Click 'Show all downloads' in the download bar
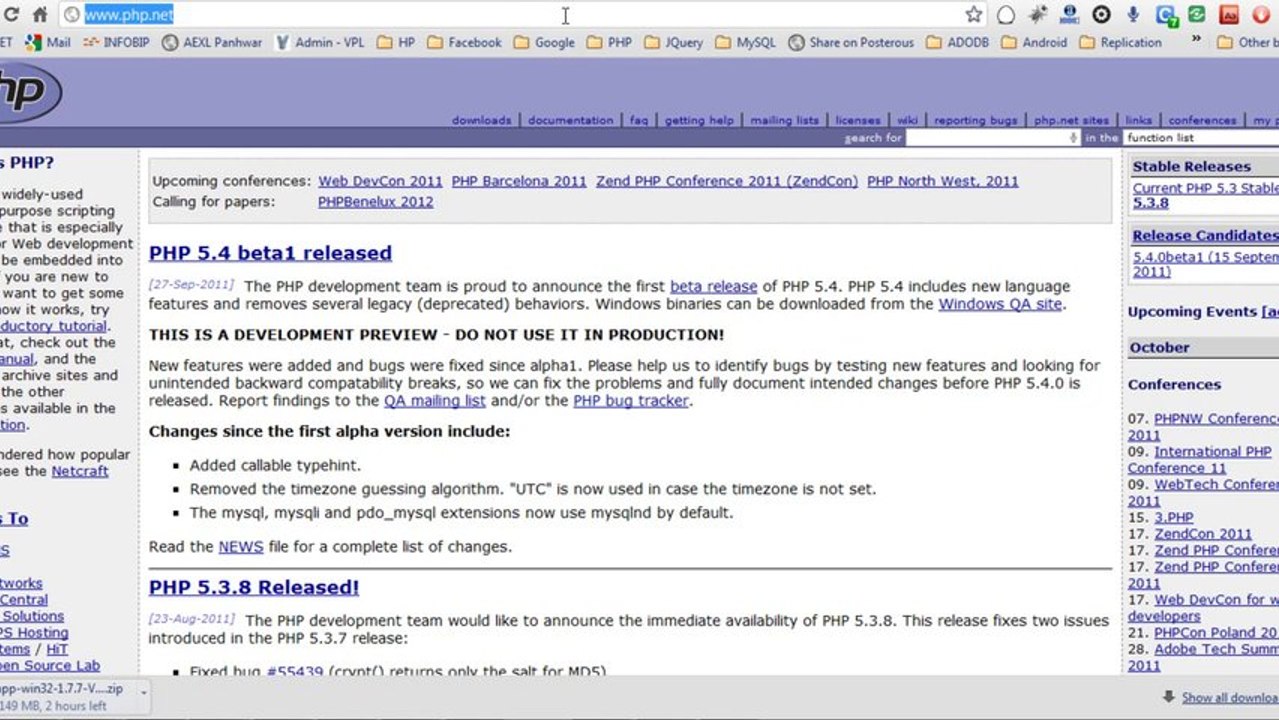This screenshot has width=1279, height=720. click(x=1230, y=698)
